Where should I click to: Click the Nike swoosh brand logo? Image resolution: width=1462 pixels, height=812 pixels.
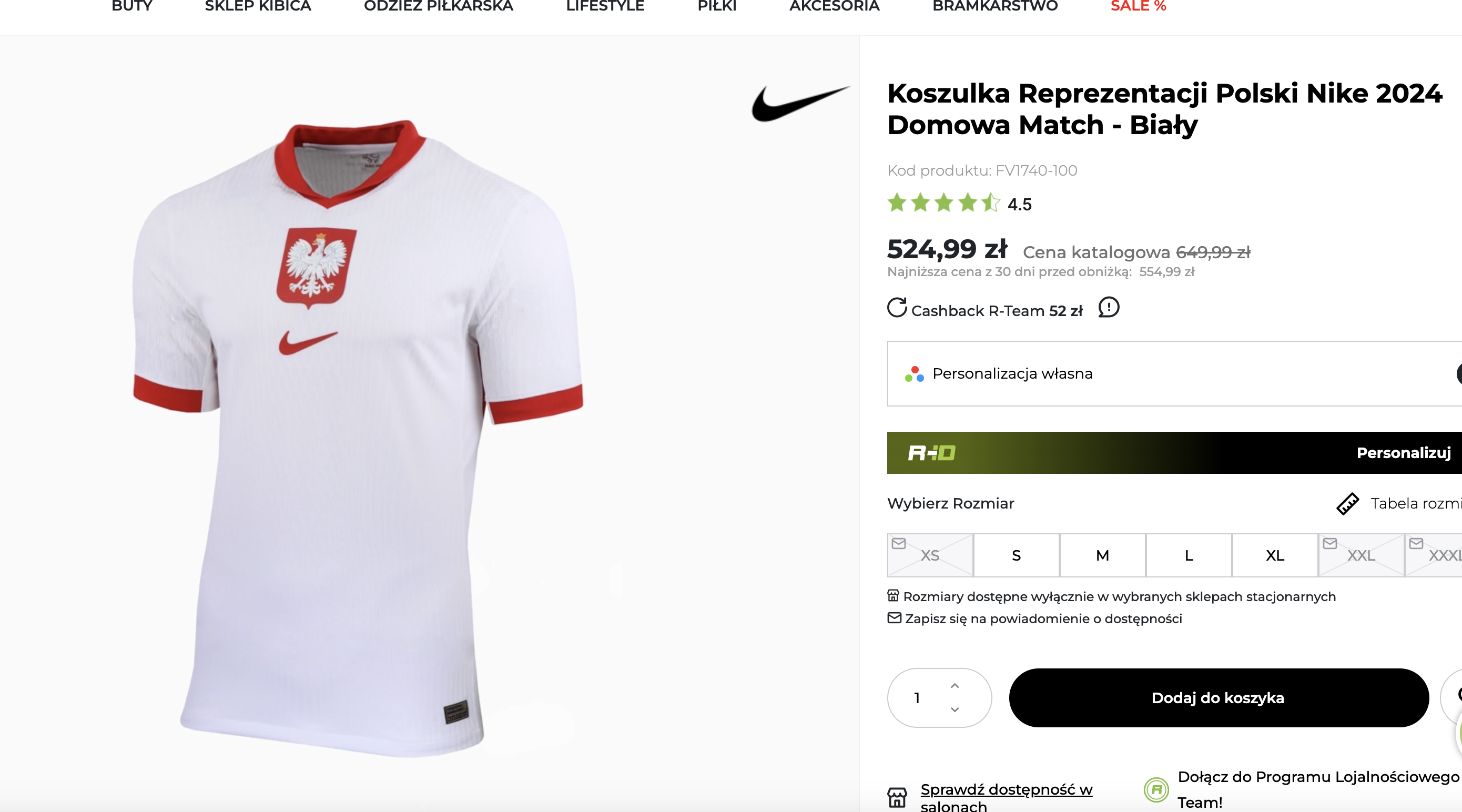click(x=800, y=103)
